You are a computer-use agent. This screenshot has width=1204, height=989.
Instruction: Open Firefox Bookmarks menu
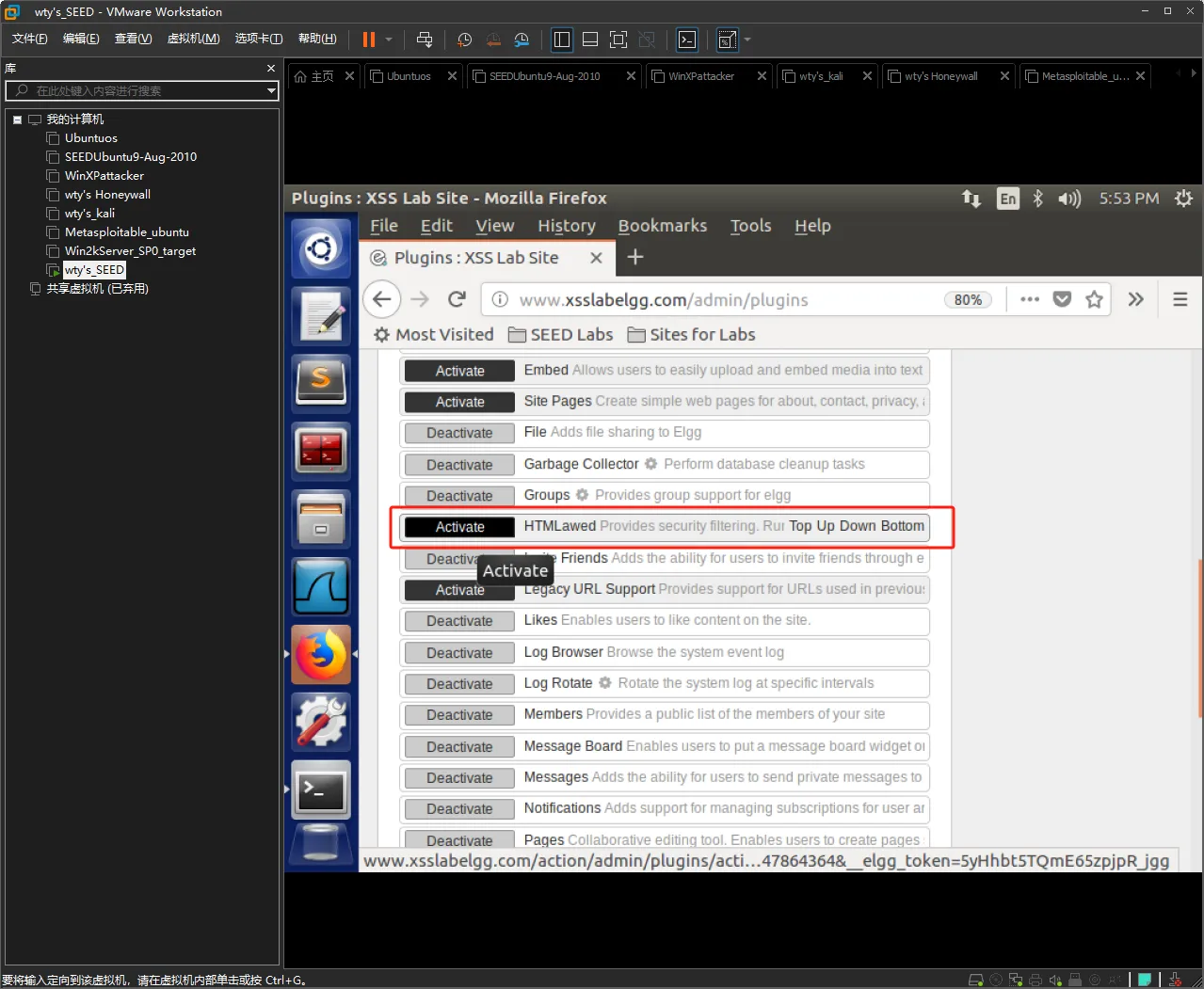663,226
